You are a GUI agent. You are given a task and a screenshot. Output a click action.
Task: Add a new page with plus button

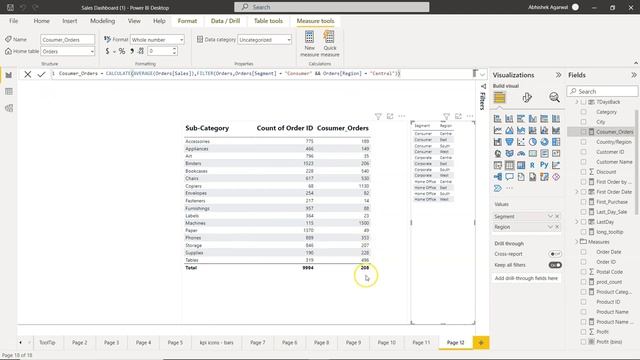481,342
